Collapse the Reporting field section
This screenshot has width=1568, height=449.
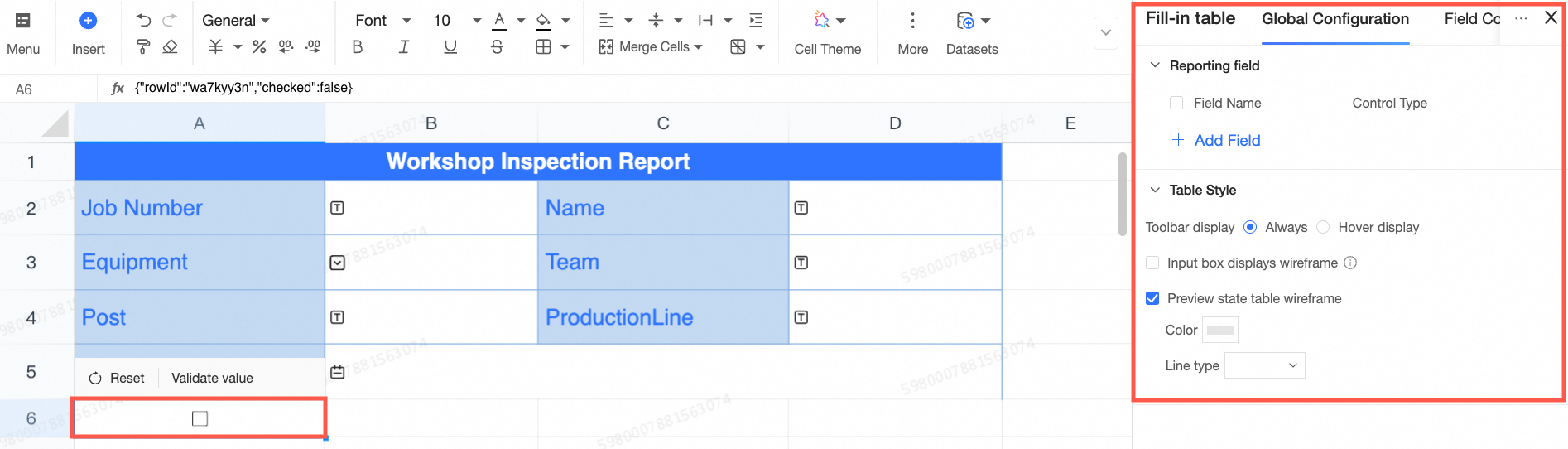[1156, 65]
